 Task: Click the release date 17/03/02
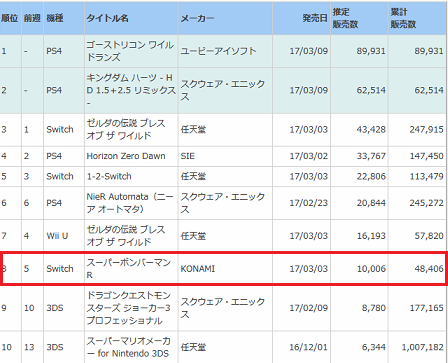click(309, 156)
